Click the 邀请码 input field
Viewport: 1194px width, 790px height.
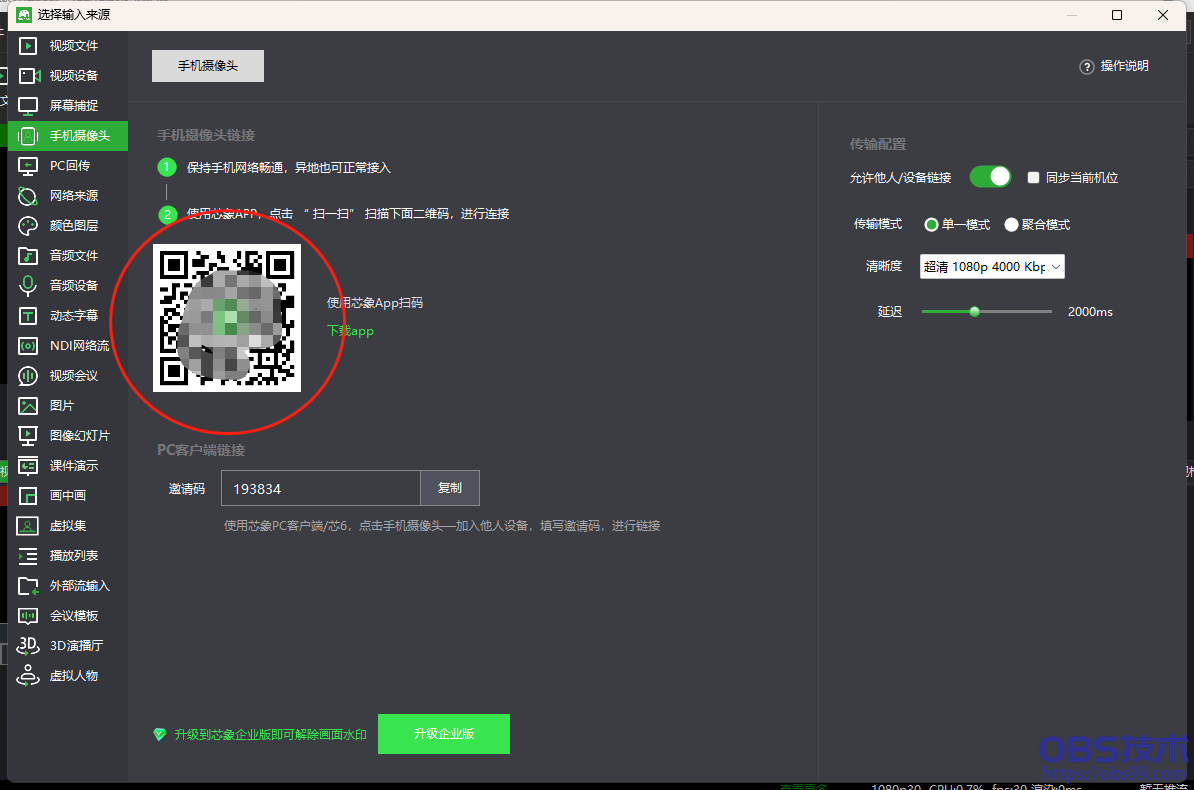click(x=321, y=488)
